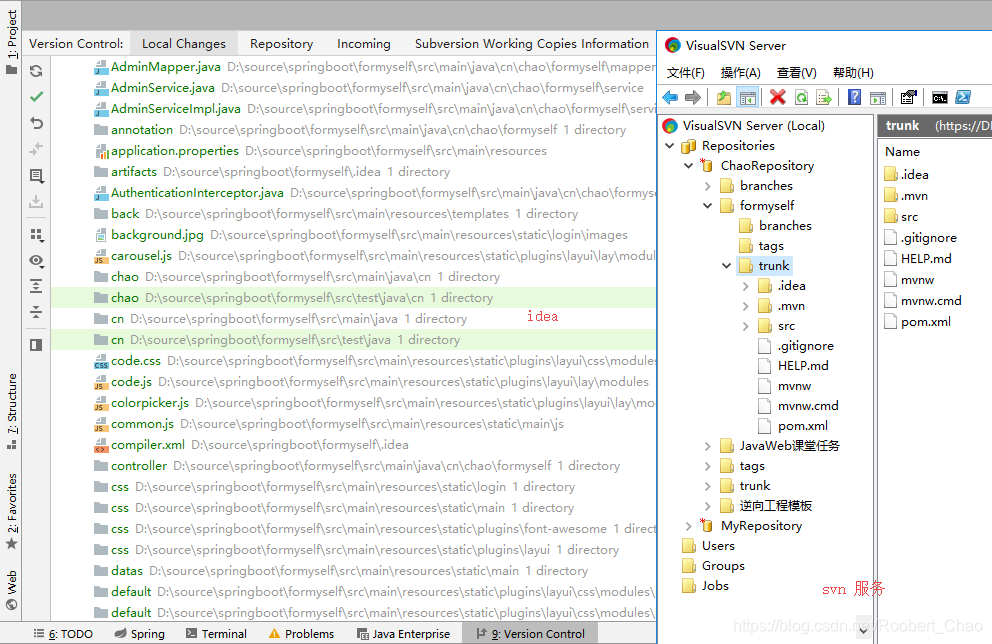Expand the JavaWeb课堂任务 folder
The image size is (992, 644).
(x=707, y=446)
